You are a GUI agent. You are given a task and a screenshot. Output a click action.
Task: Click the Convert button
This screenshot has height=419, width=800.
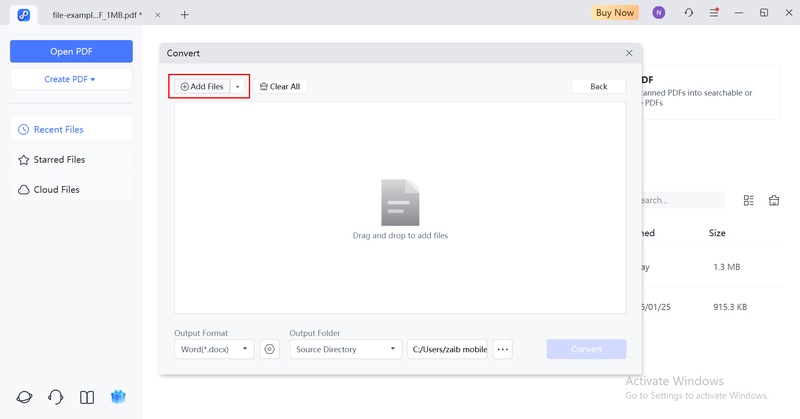(x=586, y=349)
